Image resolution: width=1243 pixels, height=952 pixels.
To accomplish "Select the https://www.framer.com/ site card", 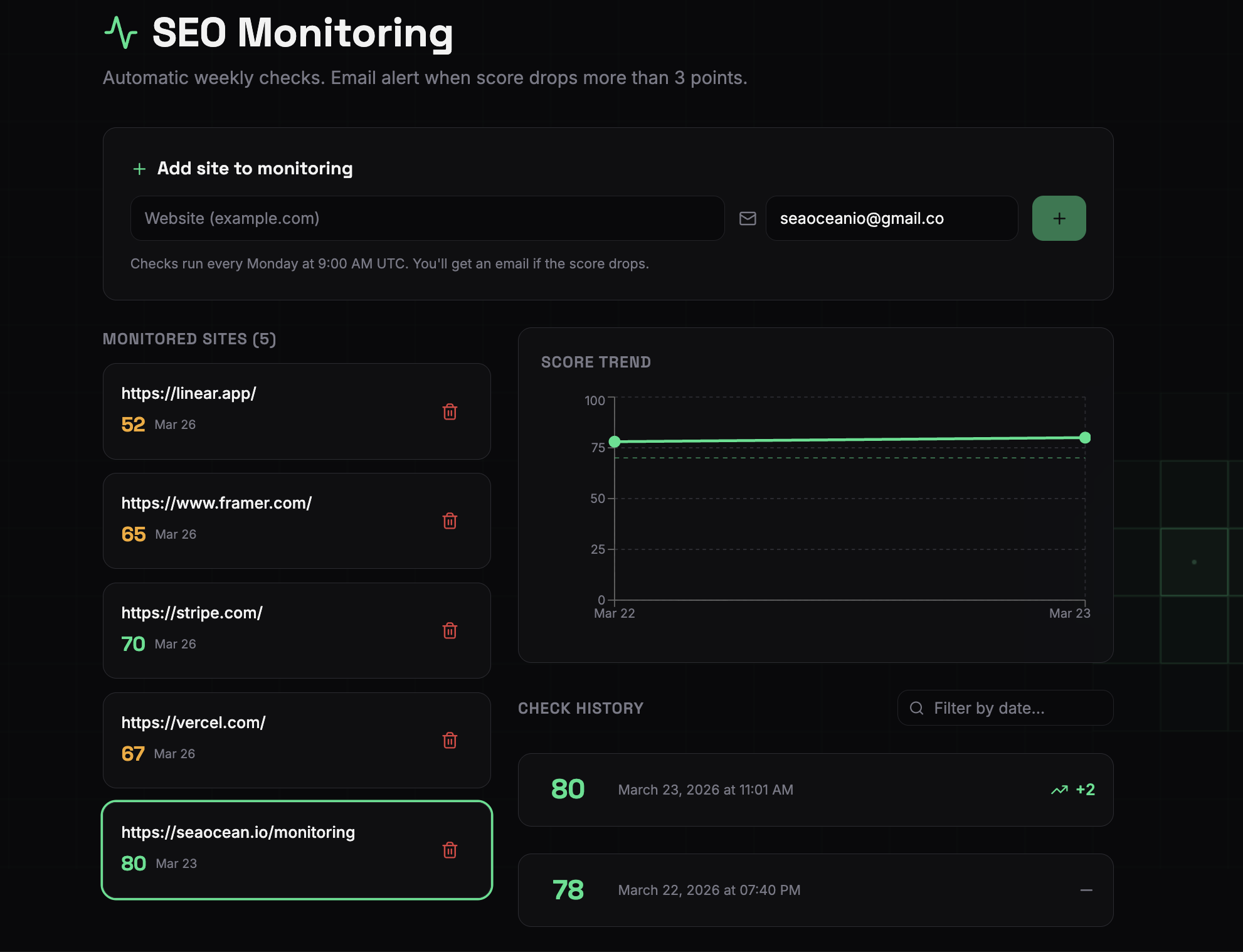I will click(297, 521).
